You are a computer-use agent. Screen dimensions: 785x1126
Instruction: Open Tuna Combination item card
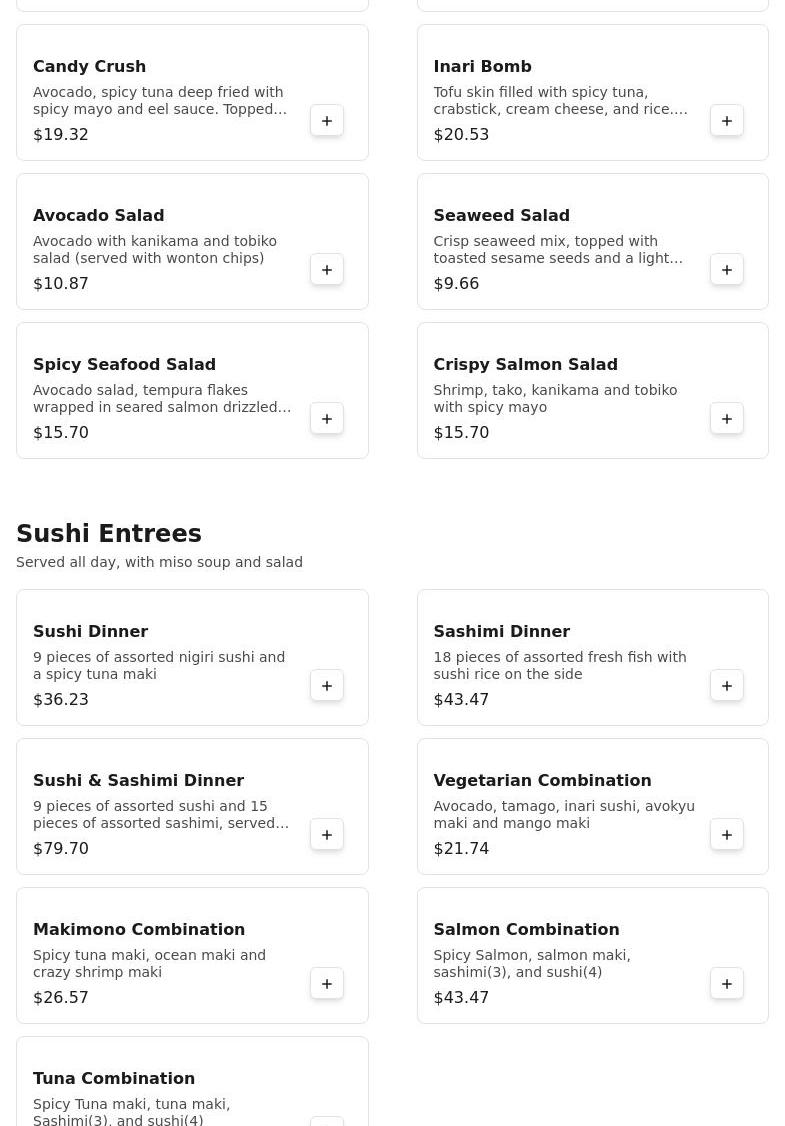[192, 1081]
